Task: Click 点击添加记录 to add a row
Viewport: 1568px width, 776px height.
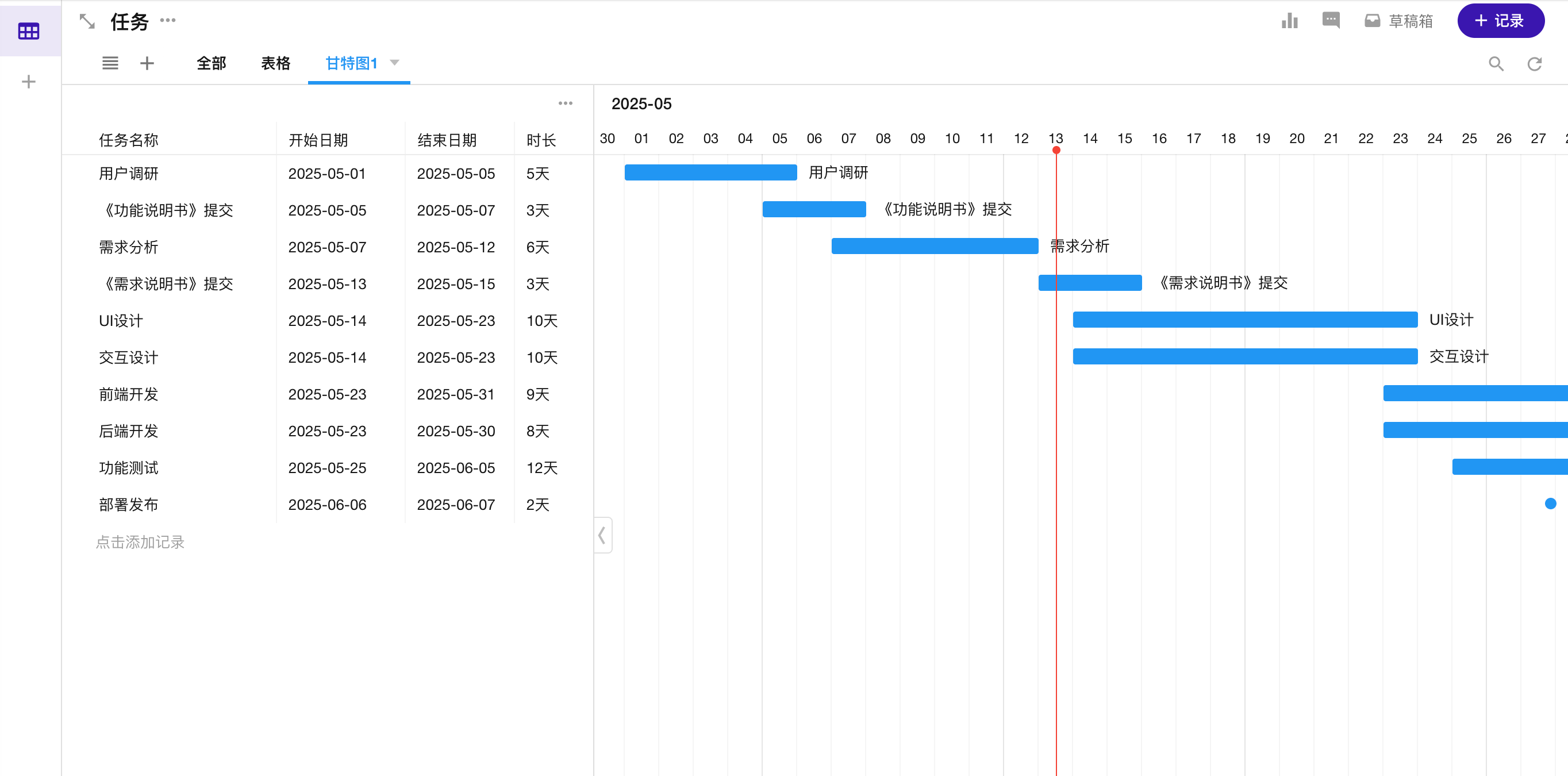Action: click(140, 541)
